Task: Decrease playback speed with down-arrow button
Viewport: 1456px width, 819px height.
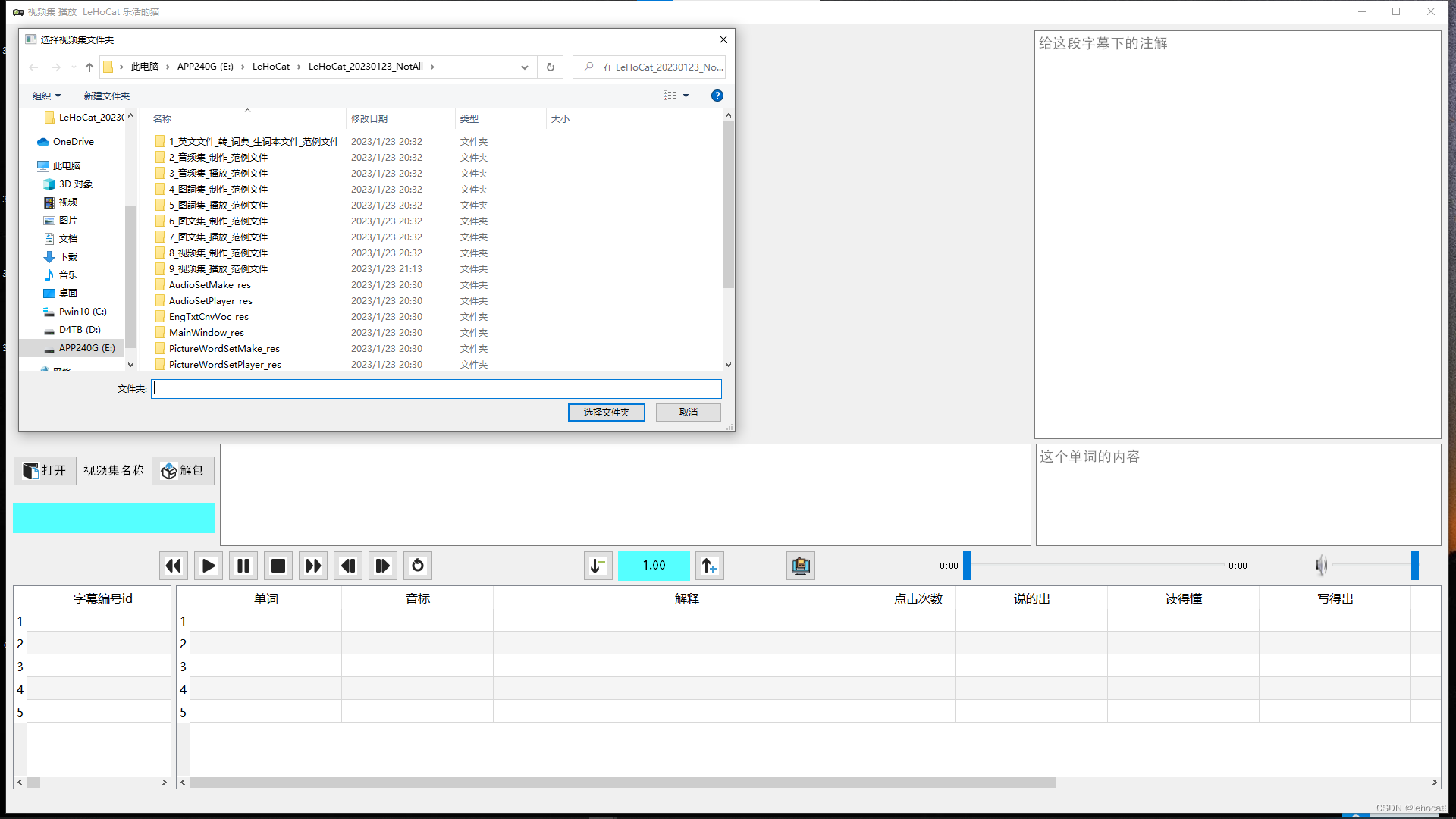Action: point(598,566)
